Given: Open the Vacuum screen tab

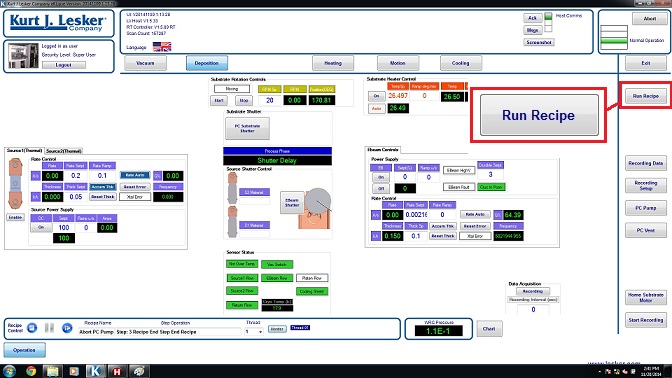Looking at the screenshot, I should [x=145, y=63].
